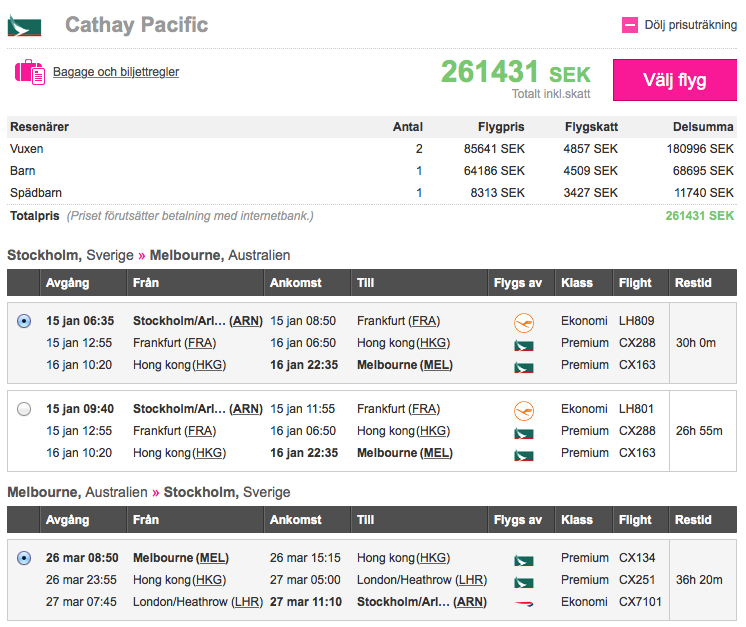This screenshot has width=746, height=627.
Task: Select the 15 jan 06:35 departure option
Action: tap(24, 321)
